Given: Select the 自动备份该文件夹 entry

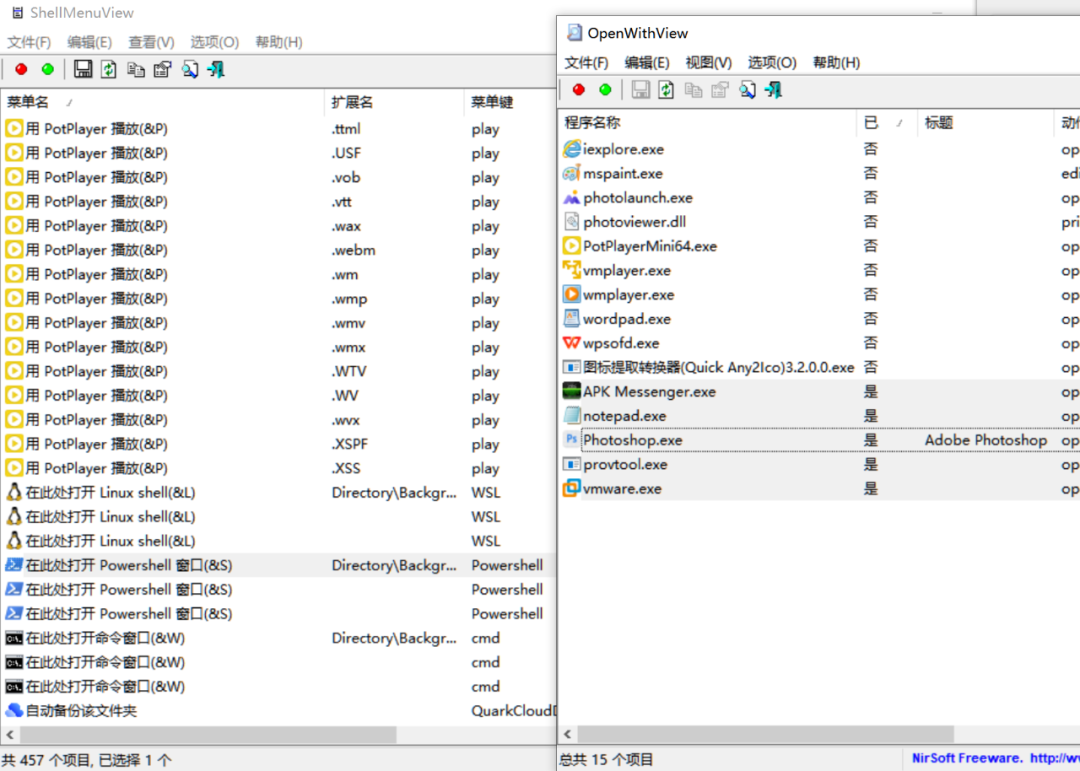Looking at the screenshot, I should (81, 711).
